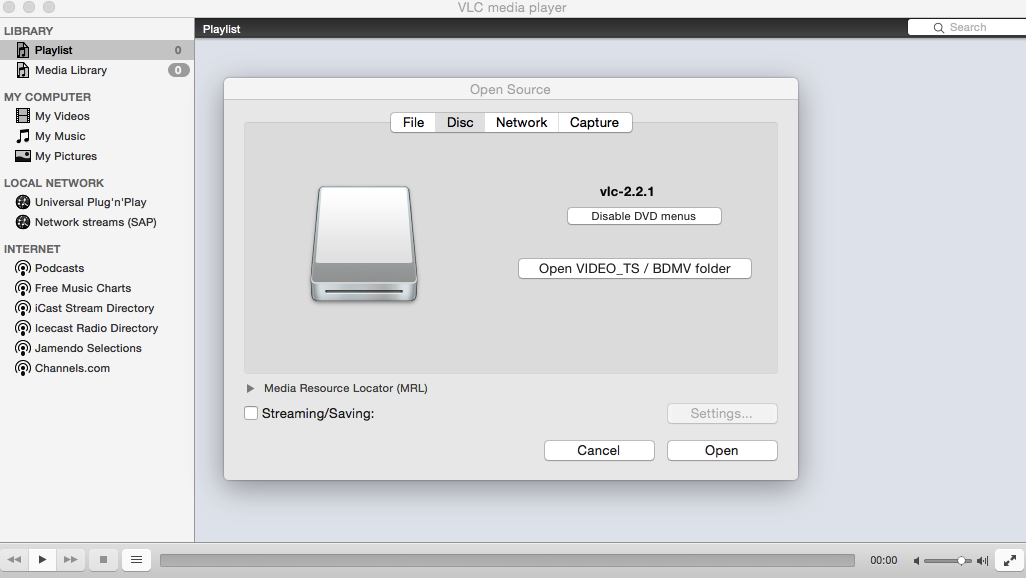Toggle the playlist view button
1026x578 pixels.
tap(136, 560)
